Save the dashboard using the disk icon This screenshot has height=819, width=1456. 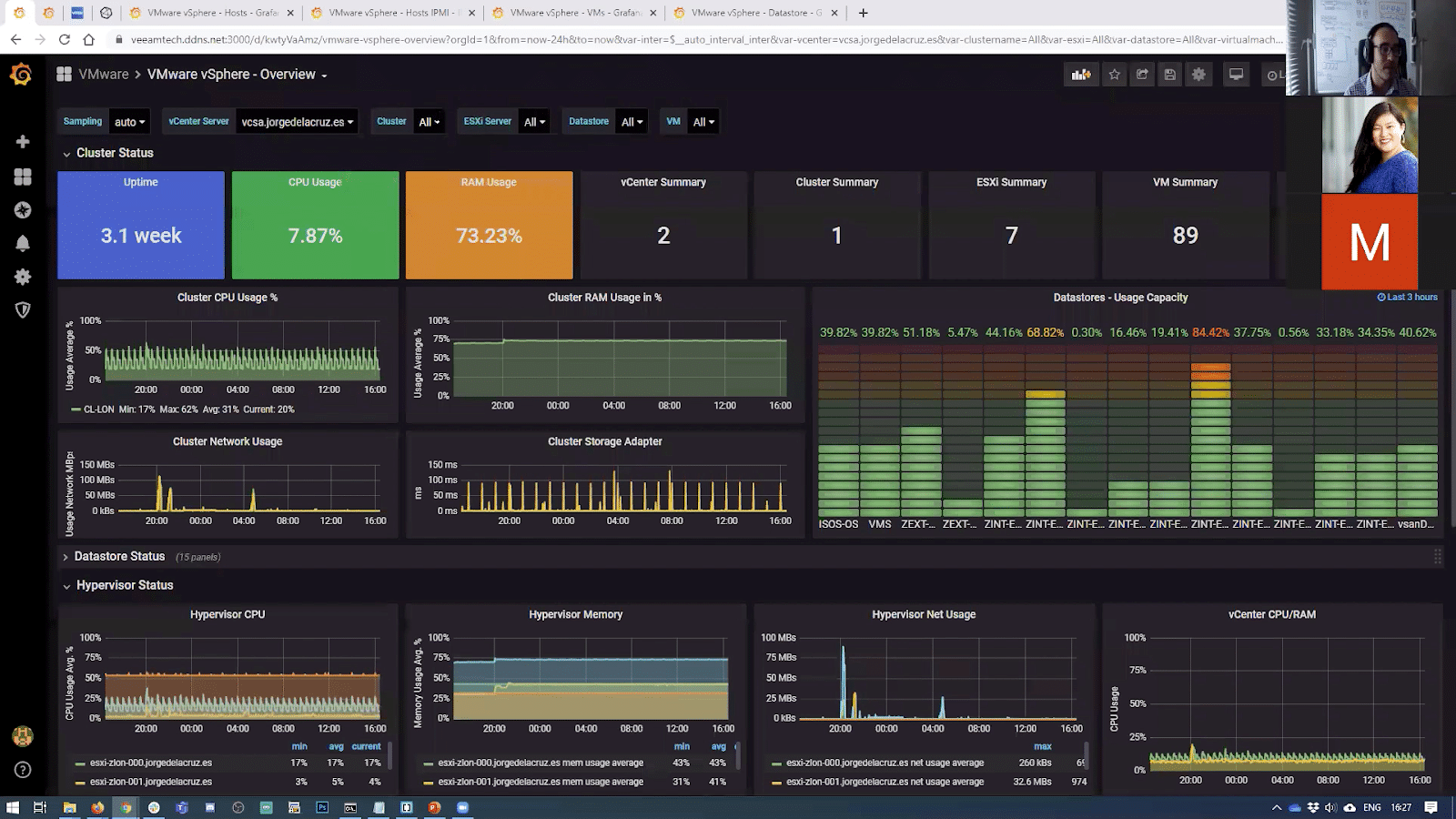(1168, 74)
